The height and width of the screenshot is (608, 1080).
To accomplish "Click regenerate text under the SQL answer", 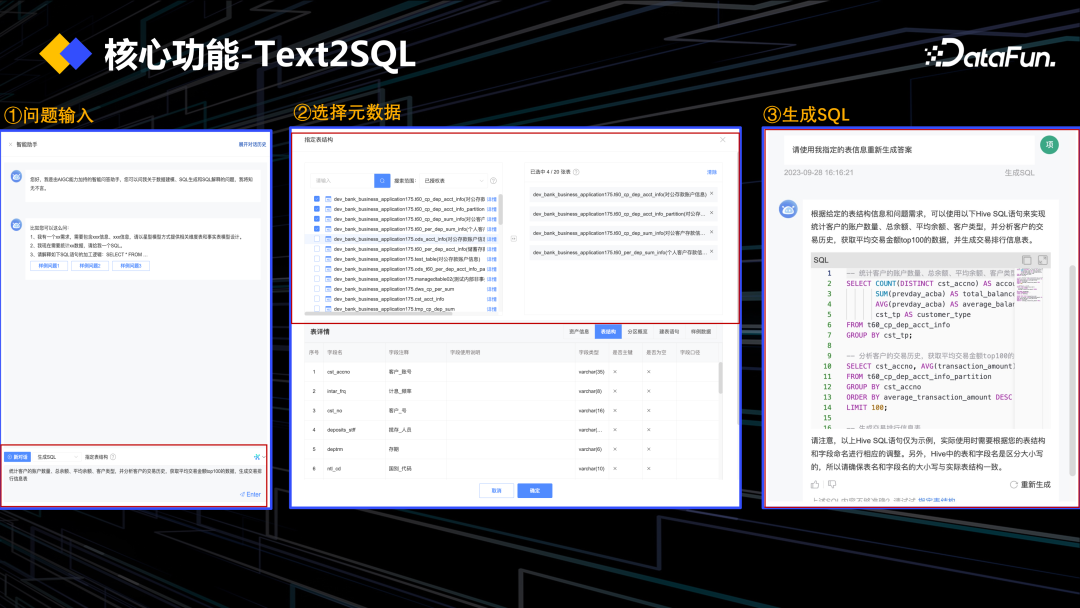I will pos(1035,485).
